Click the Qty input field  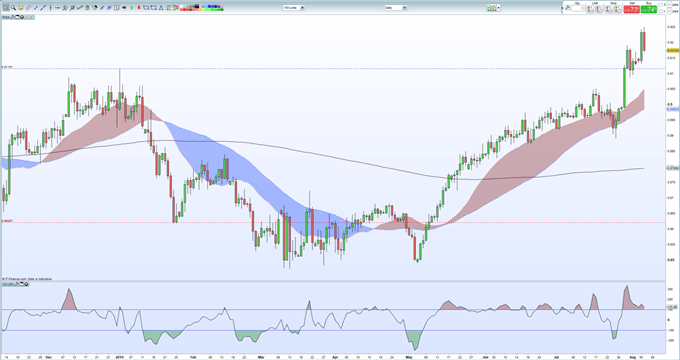[577, 9]
